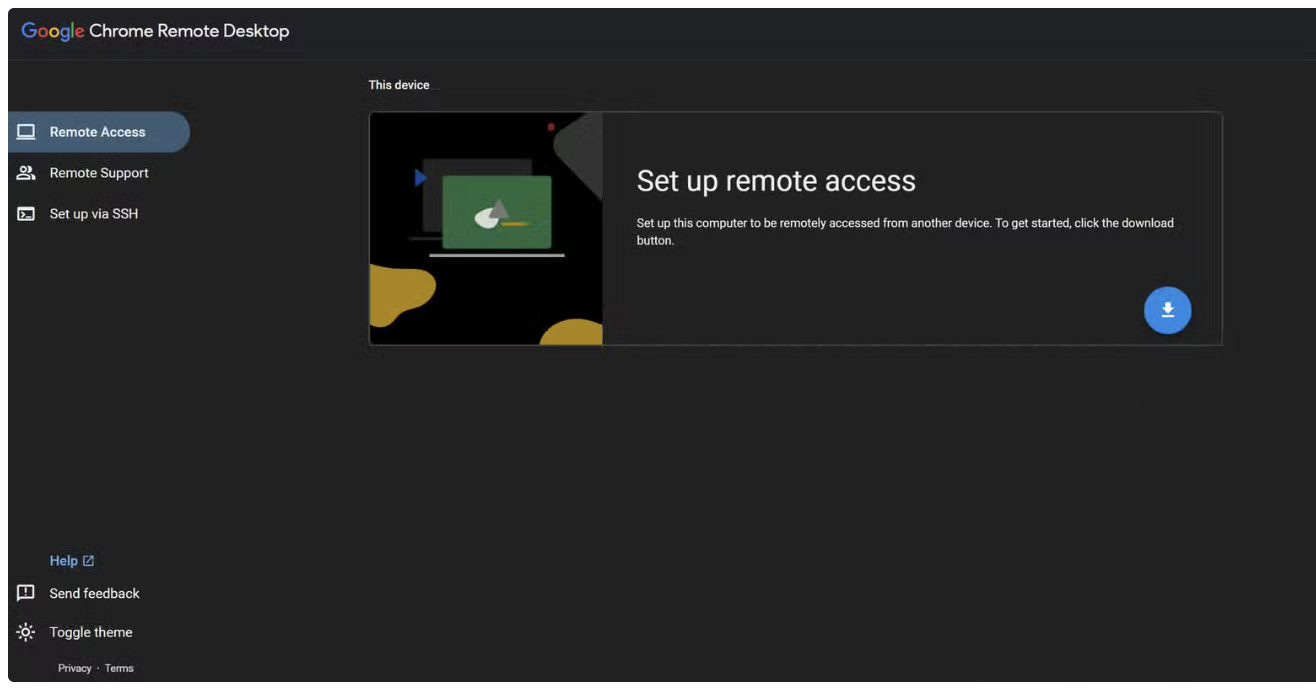Image resolution: width=1316 pixels, height=696 pixels.
Task: Click the setup instructions description text
Action: [905, 231]
